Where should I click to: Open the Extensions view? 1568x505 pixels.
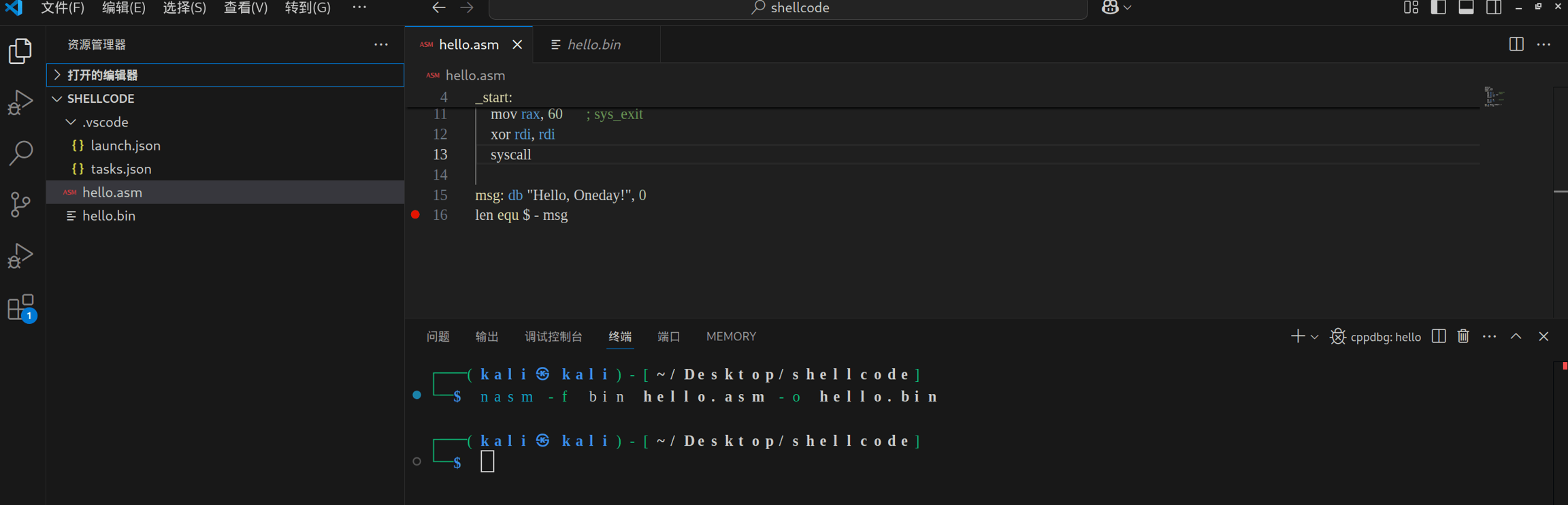tap(20, 308)
